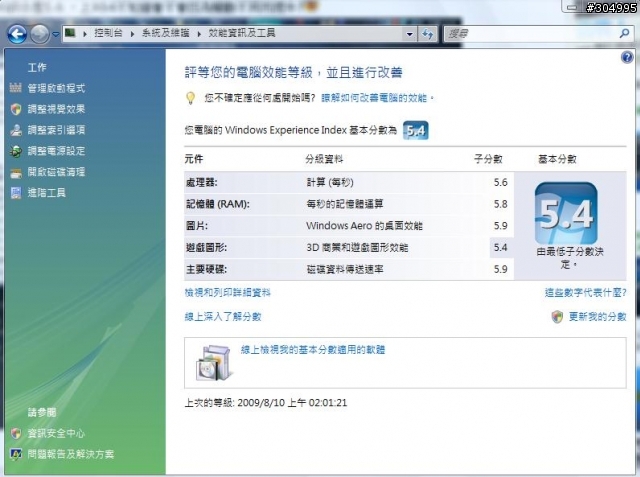Click the 5.6 processor subscore
The width and height of the screenshot is (640, 477).
(500, 182)
